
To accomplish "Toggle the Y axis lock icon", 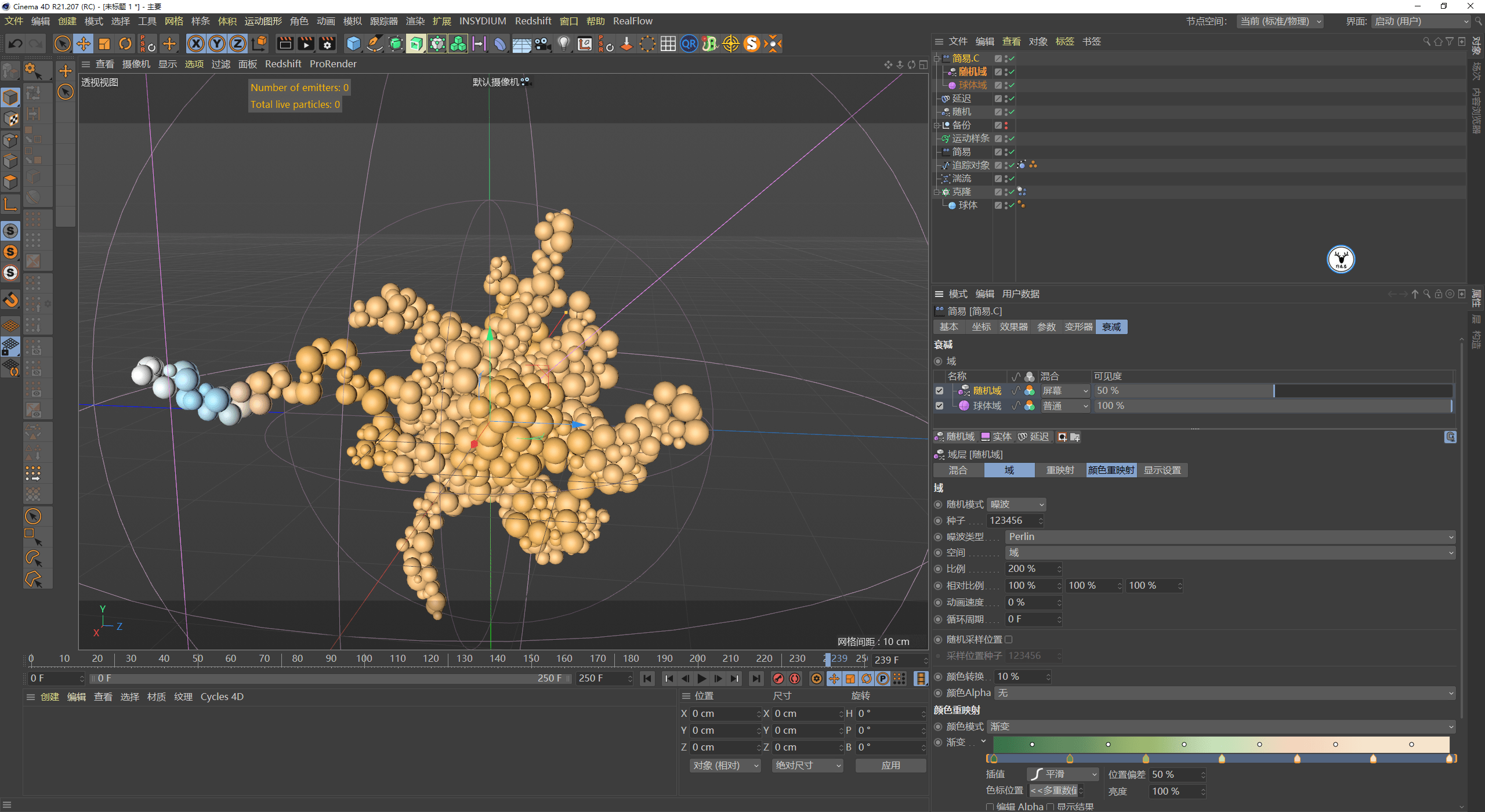I will (217, 43).
